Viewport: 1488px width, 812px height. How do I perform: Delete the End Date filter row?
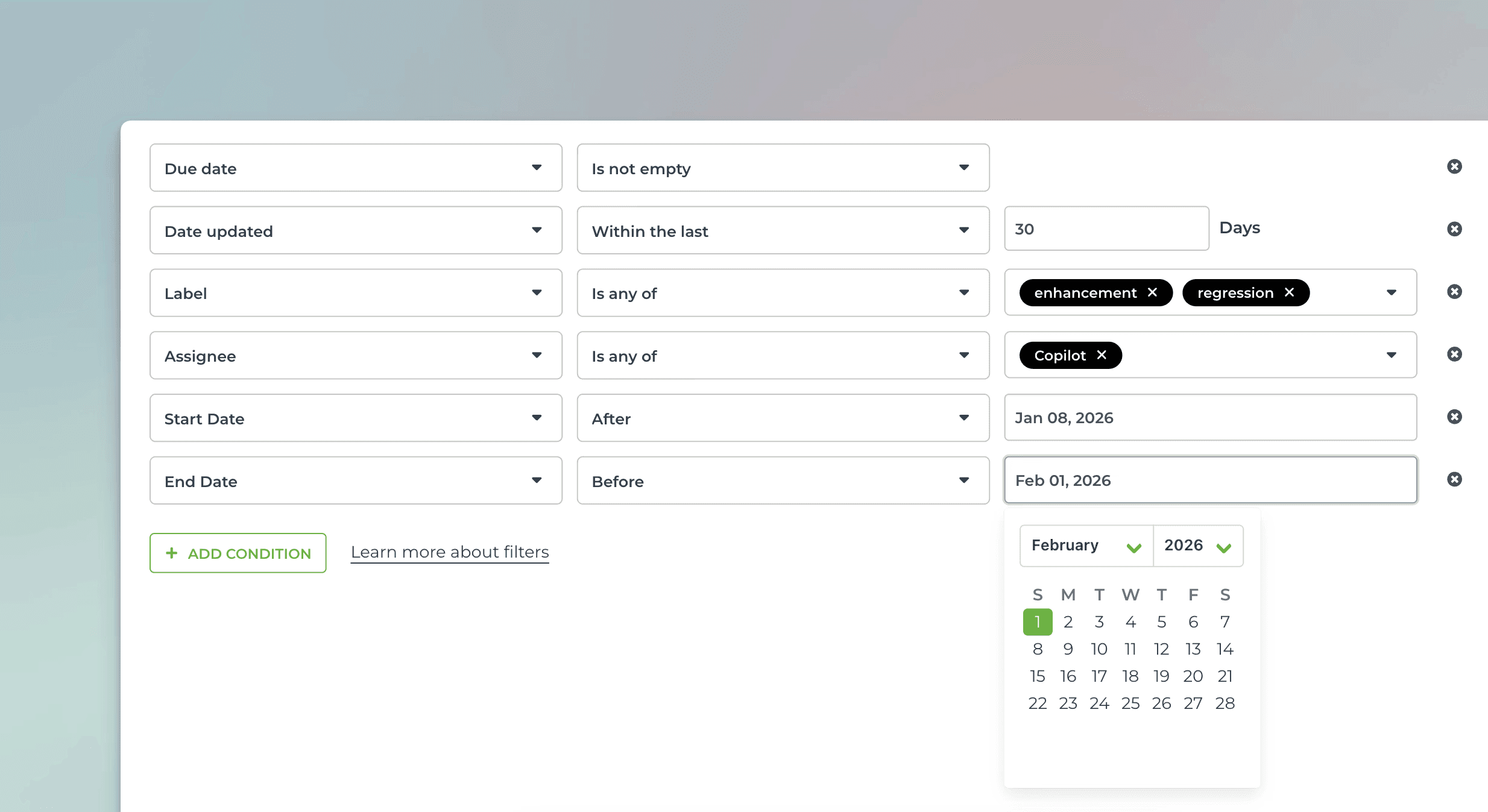(x=1455, y=479)
